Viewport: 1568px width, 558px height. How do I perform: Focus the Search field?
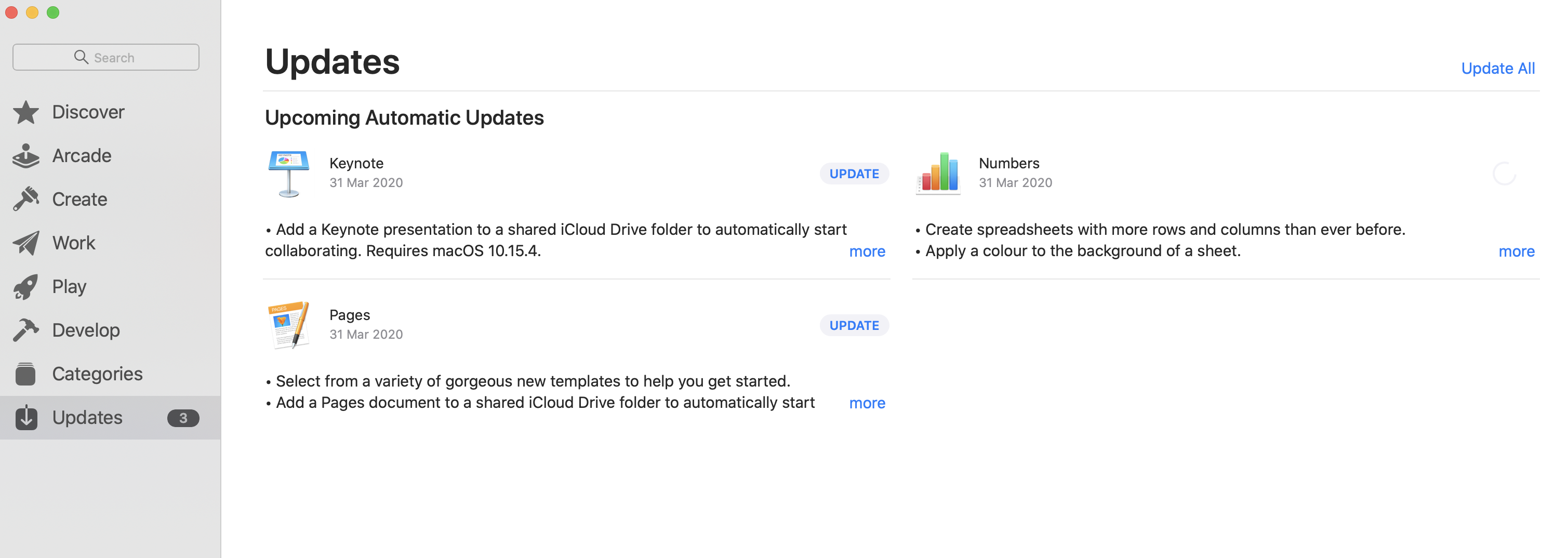(x=106, y=57)
